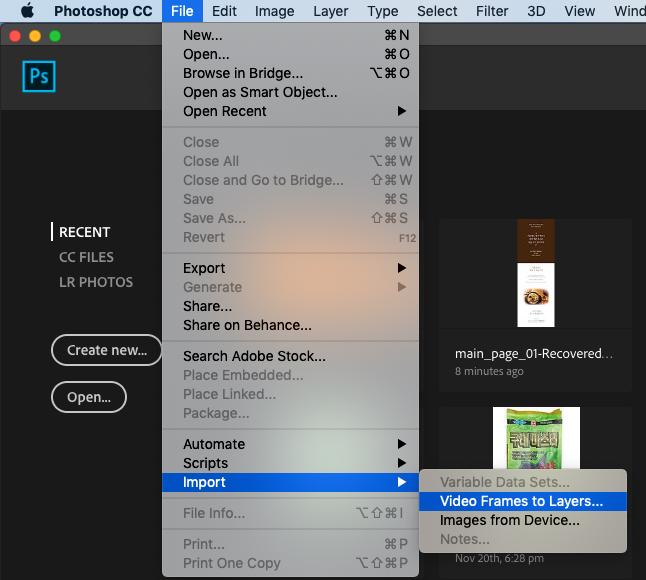Select Search Adobe Stock...

pos(290,356)
